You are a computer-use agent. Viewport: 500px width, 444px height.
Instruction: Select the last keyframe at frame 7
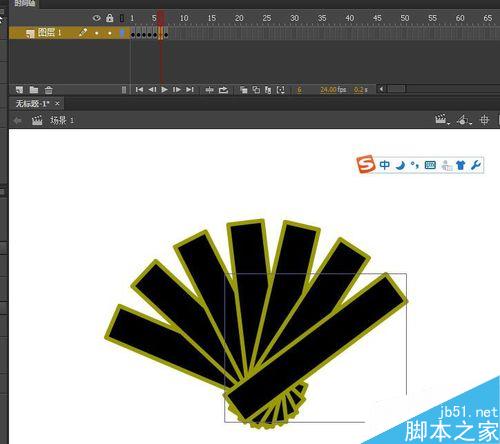click(x=166, y=35)
